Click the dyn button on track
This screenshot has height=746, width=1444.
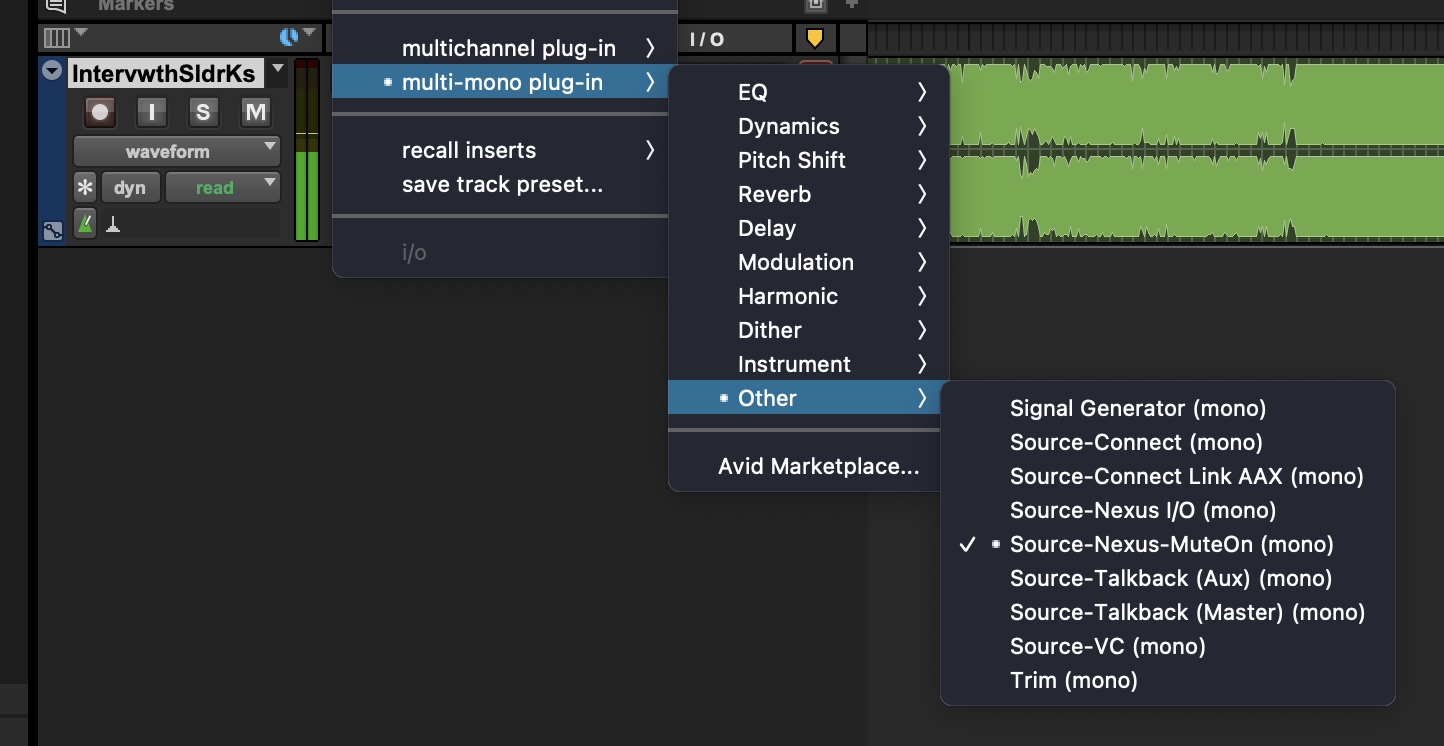130,188
